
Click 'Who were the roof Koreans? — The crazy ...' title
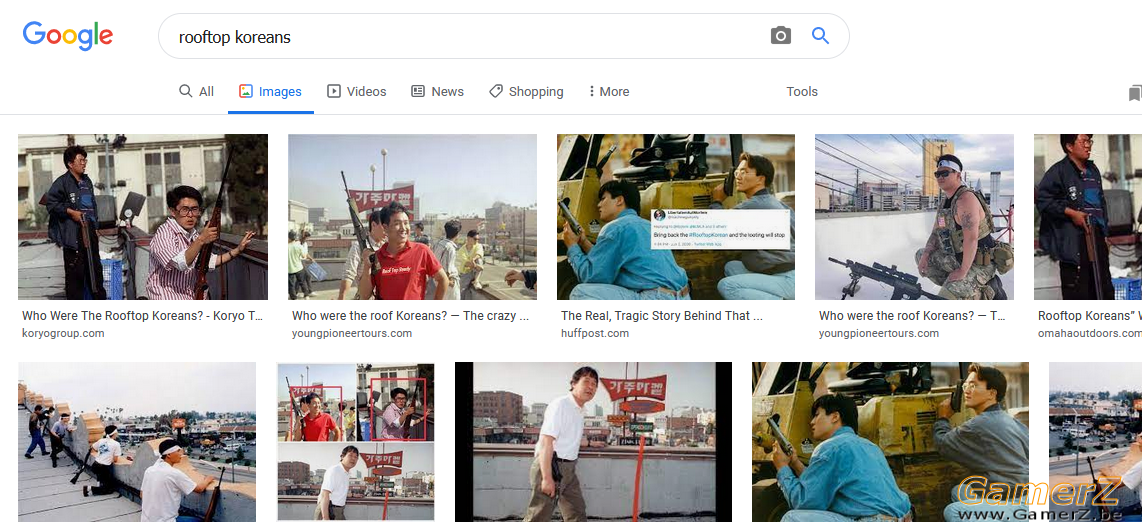click(410, 316)
